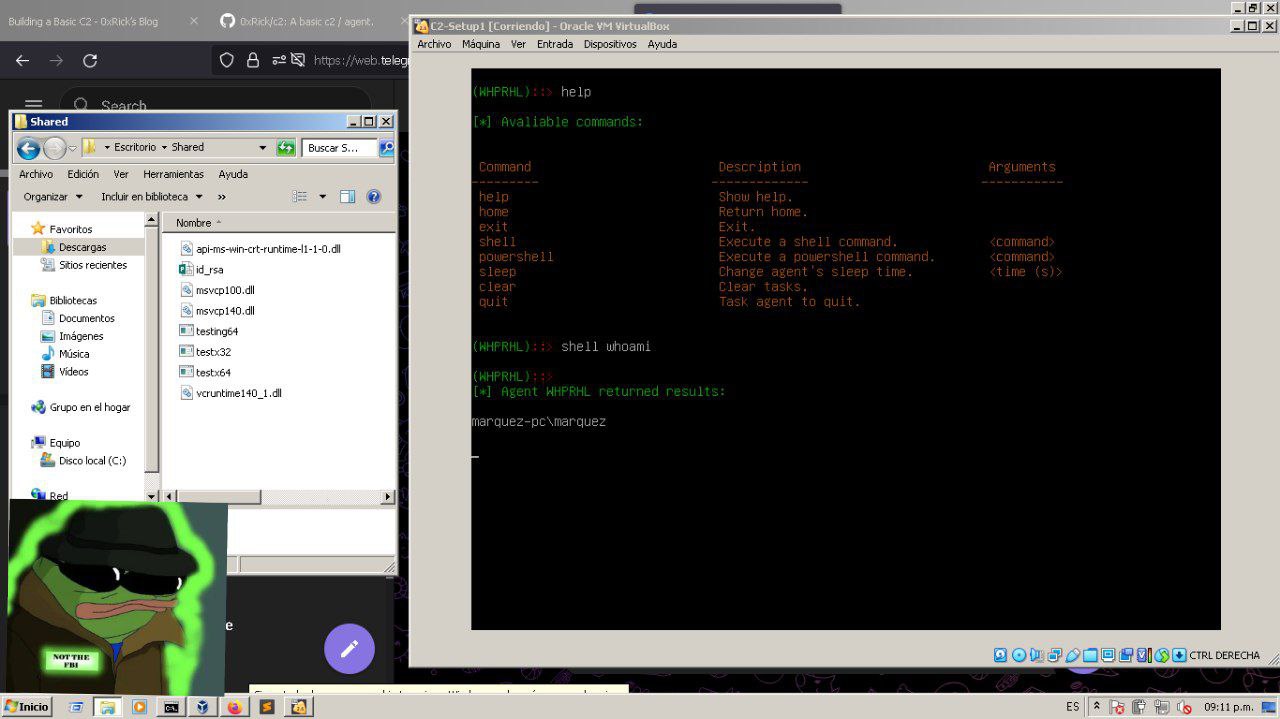Viewport: 1280px width, 719px height.
Task: Open the command prompt taskbar icon
Action: 171,707
